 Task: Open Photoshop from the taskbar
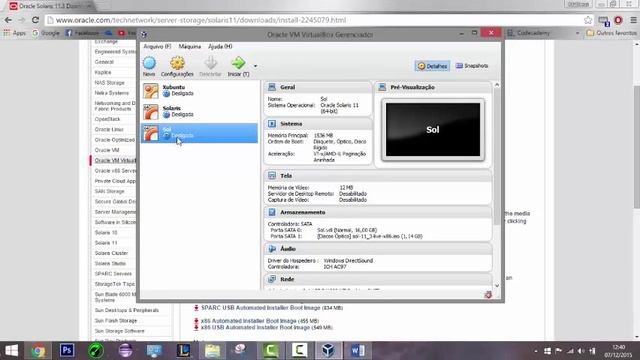point(67,351)
